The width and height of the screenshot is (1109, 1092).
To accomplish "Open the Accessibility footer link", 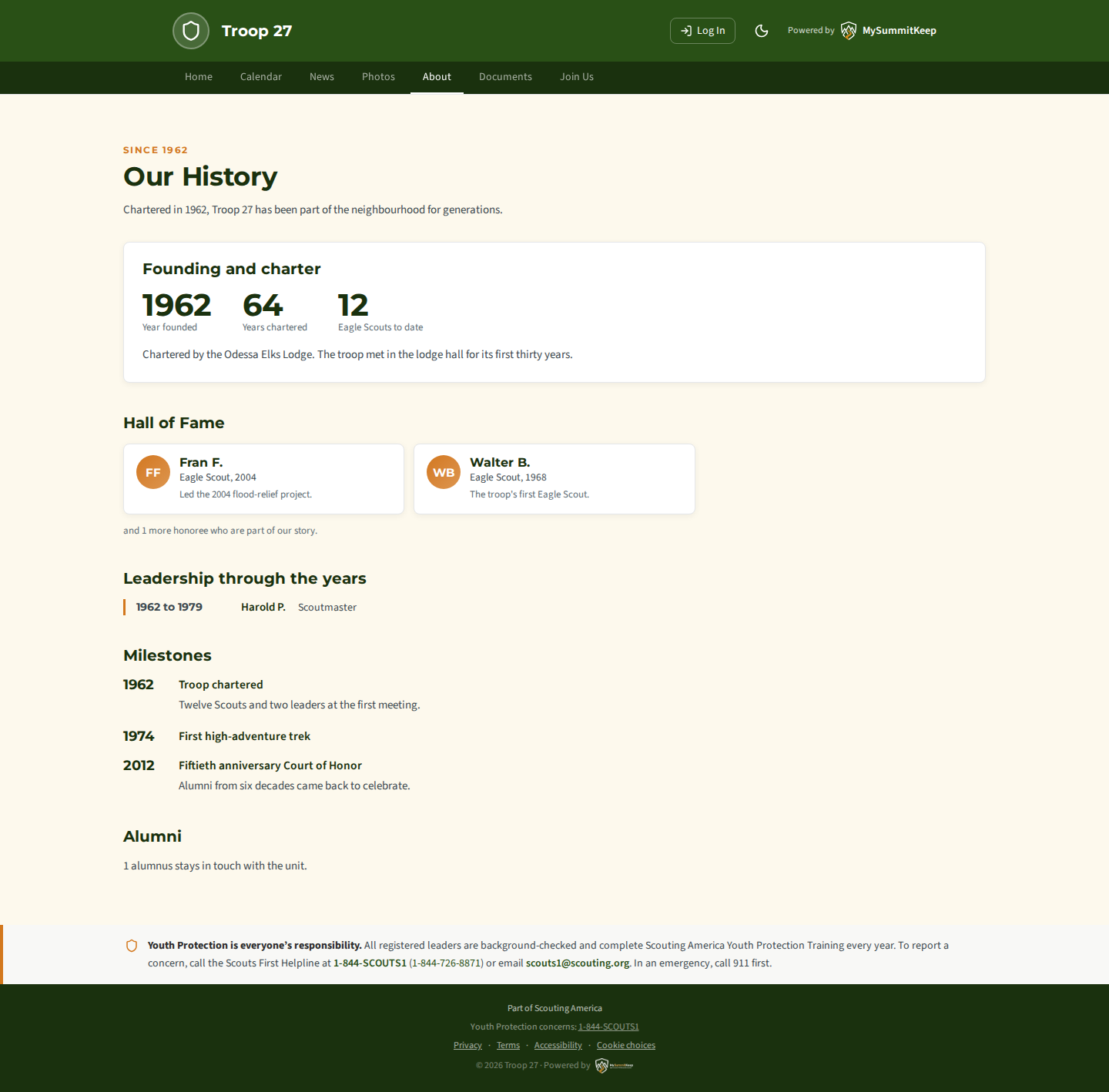I will pos(558,1045).
